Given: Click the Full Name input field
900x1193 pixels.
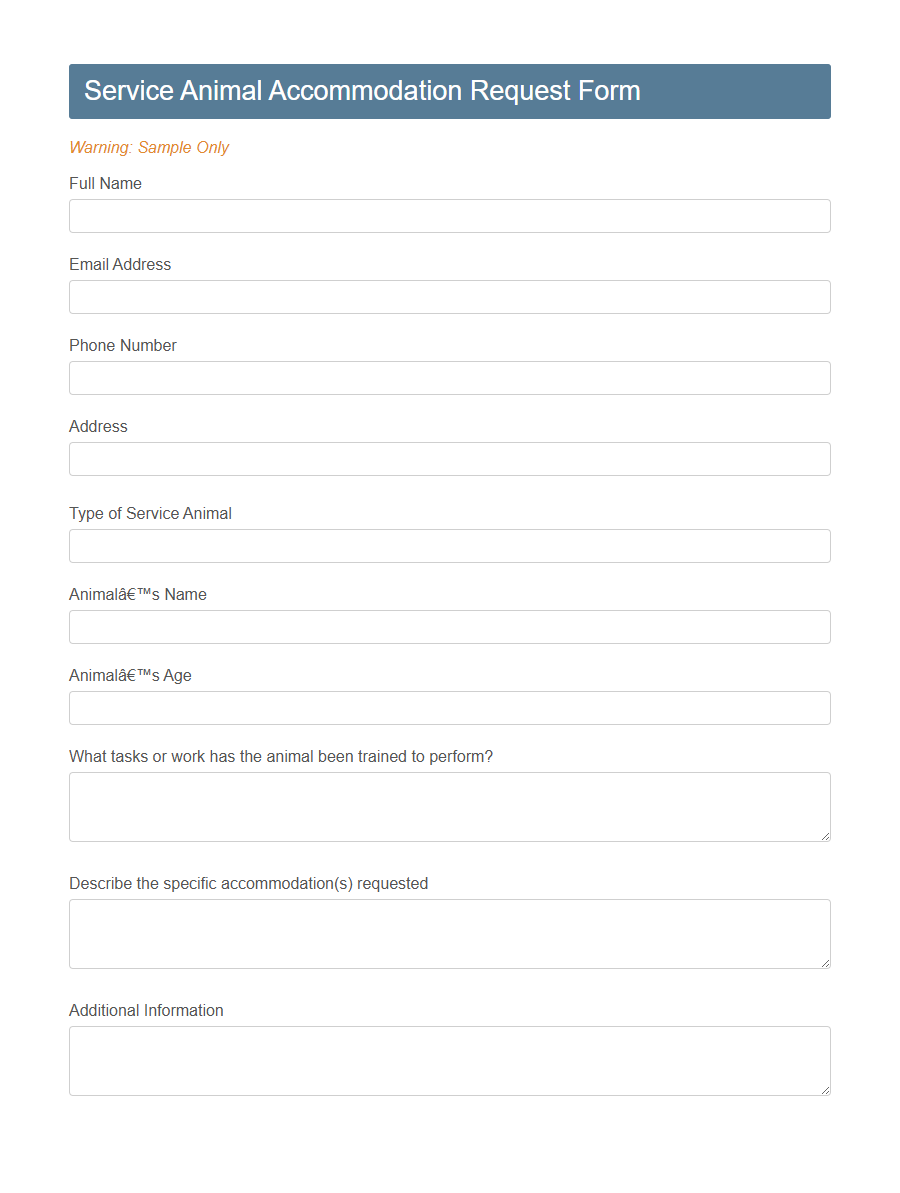Looking at the screenshot, I should [x=449, y=216].
